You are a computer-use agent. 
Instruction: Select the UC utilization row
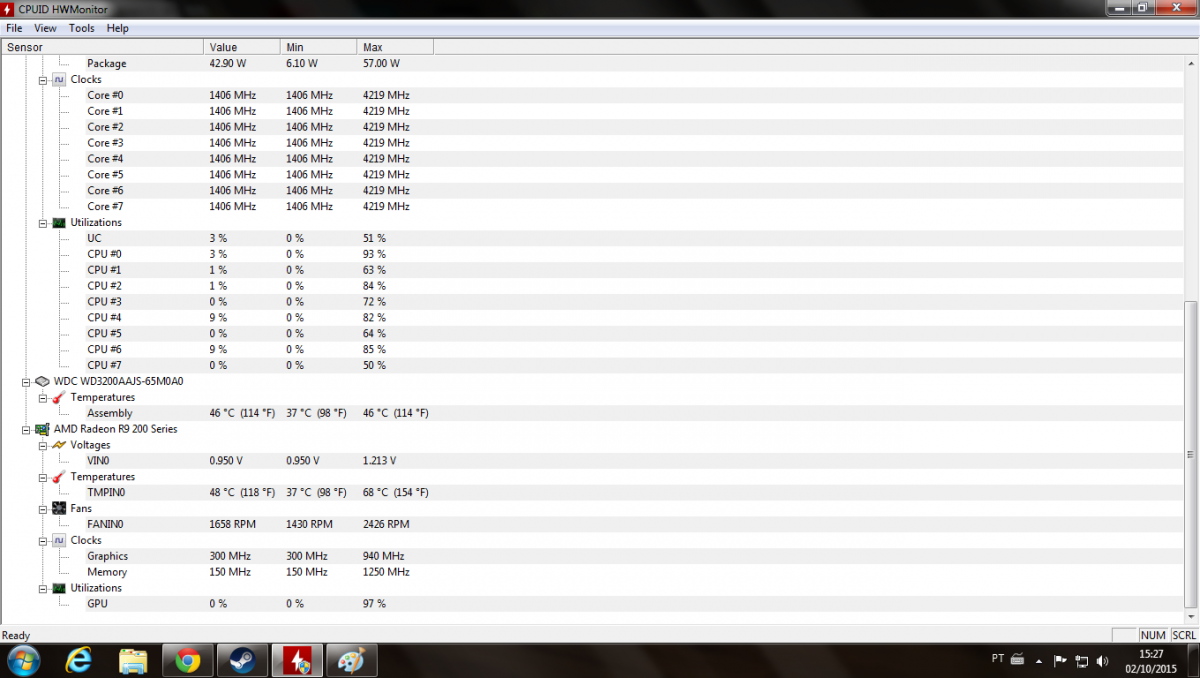click(x=591, y=238)
